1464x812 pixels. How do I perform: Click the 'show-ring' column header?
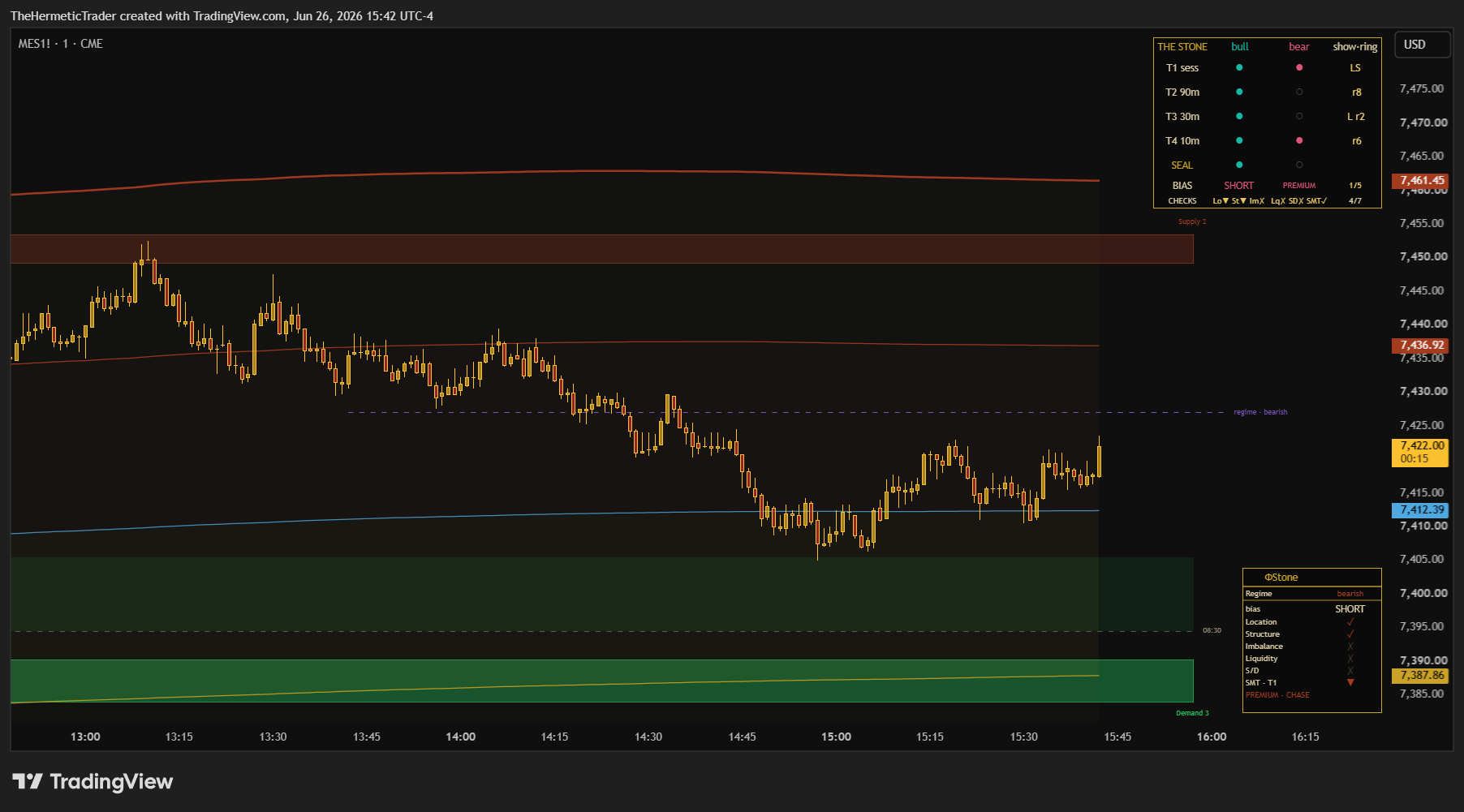[x=1355, y=47]
